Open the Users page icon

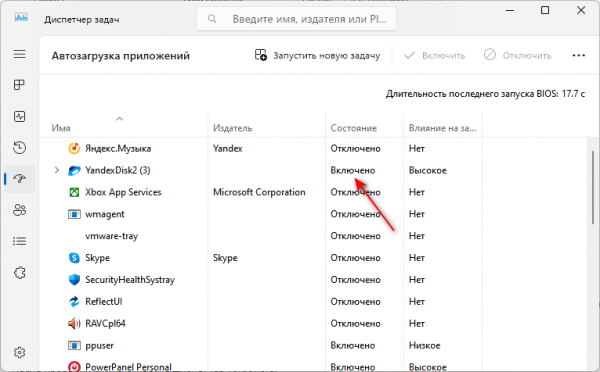pyautogui.click(x=20, y=210)
